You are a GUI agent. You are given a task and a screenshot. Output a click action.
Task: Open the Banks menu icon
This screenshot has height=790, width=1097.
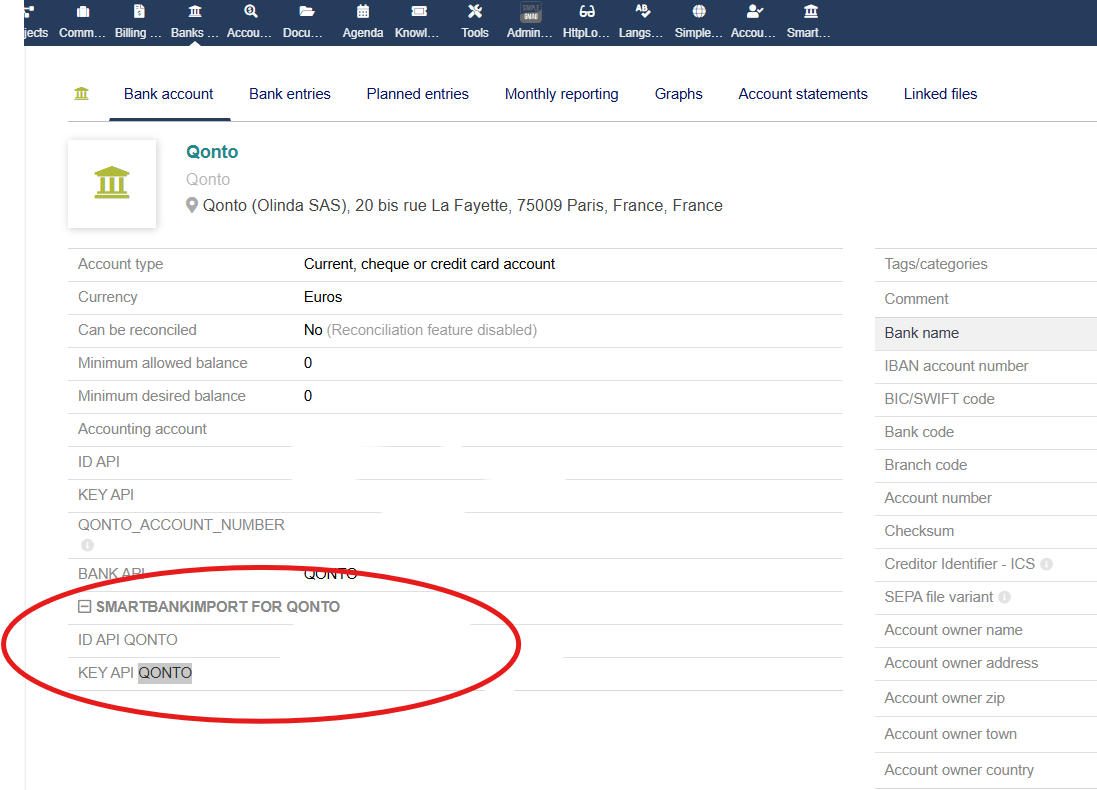click(x=194, y=12)
